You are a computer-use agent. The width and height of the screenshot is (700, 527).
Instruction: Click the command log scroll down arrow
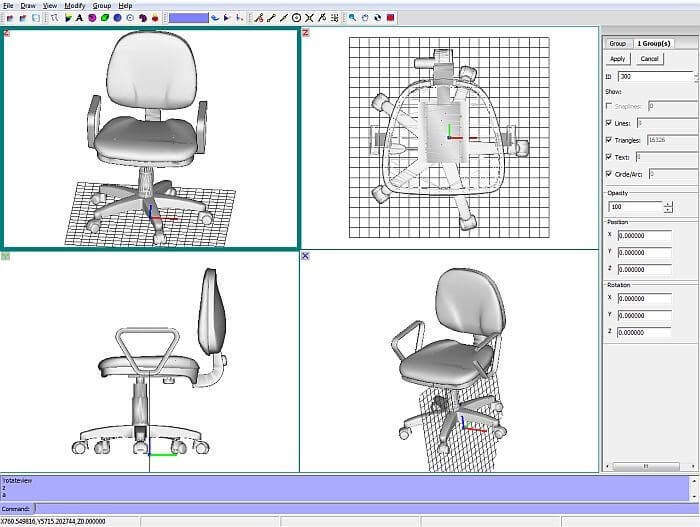click(694, 497)
